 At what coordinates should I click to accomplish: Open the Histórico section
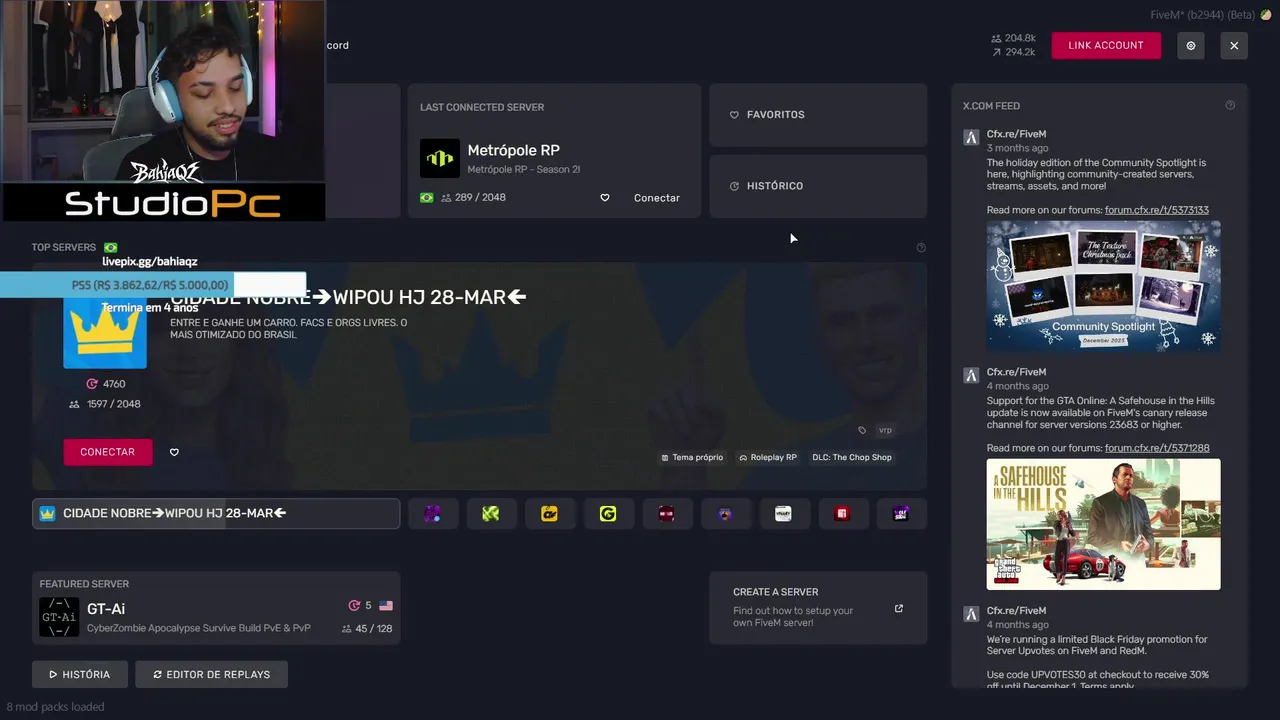pyautogui.click(x=818, y=186)
